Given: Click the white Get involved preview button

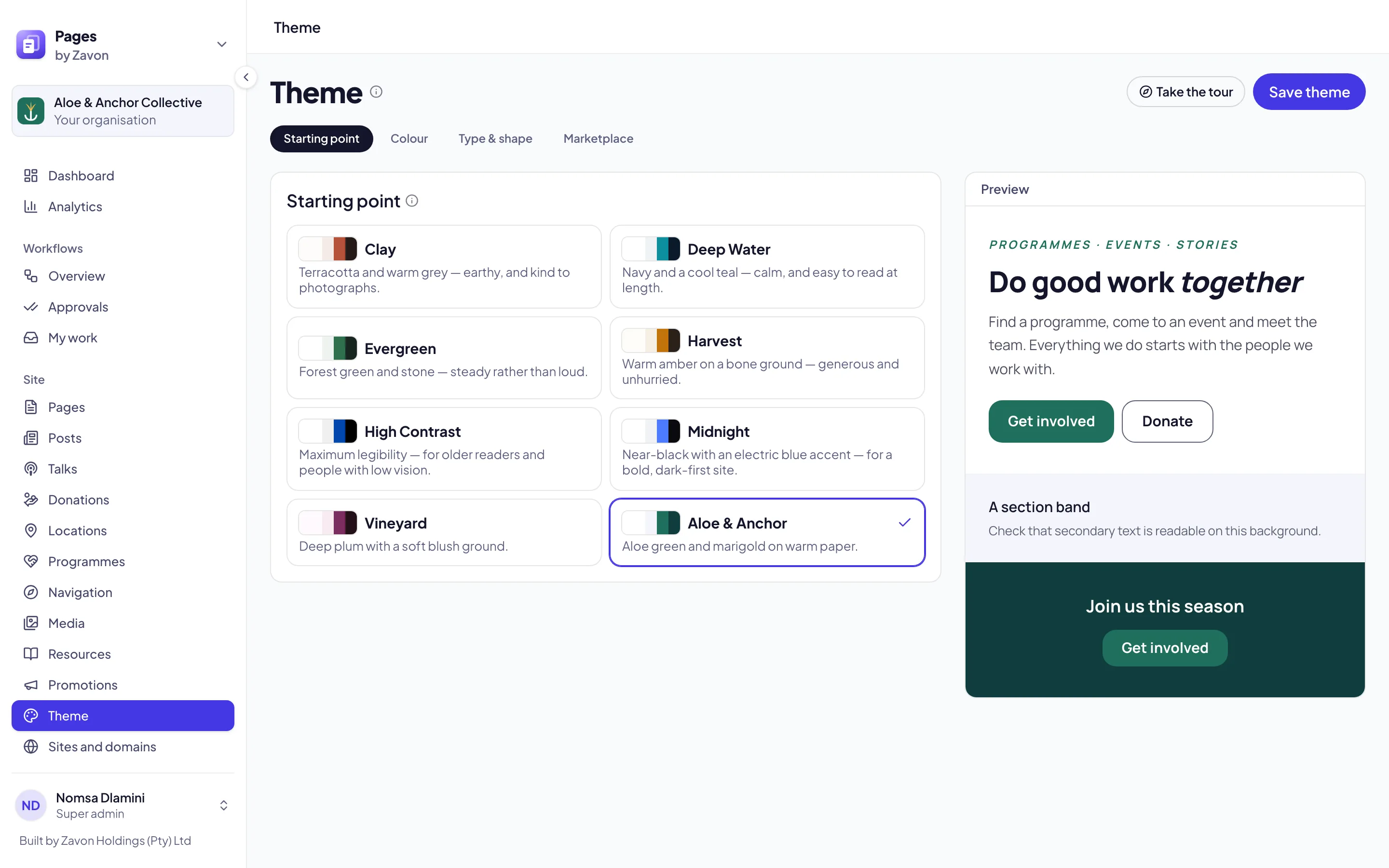Looking at the screenshot, I should point(1051,421).
